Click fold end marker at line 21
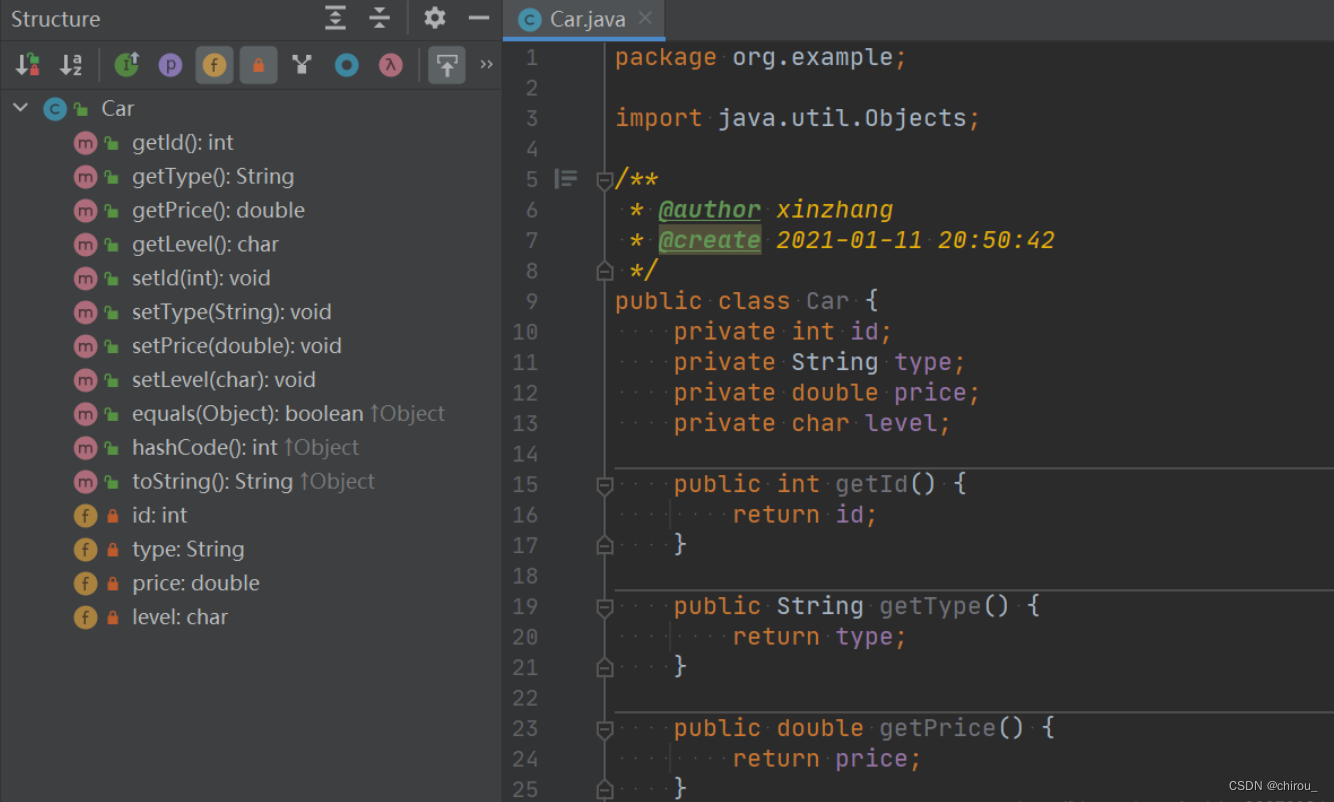 604,667
